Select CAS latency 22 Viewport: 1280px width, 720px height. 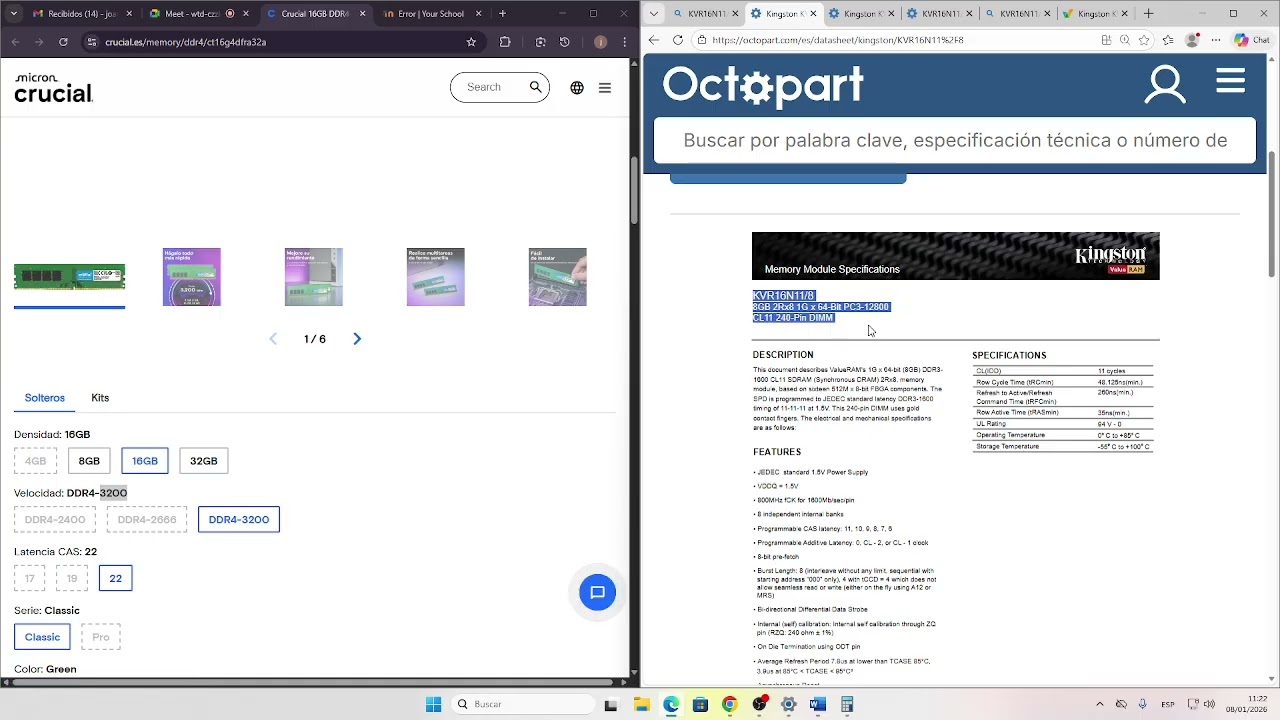[116, 578]
